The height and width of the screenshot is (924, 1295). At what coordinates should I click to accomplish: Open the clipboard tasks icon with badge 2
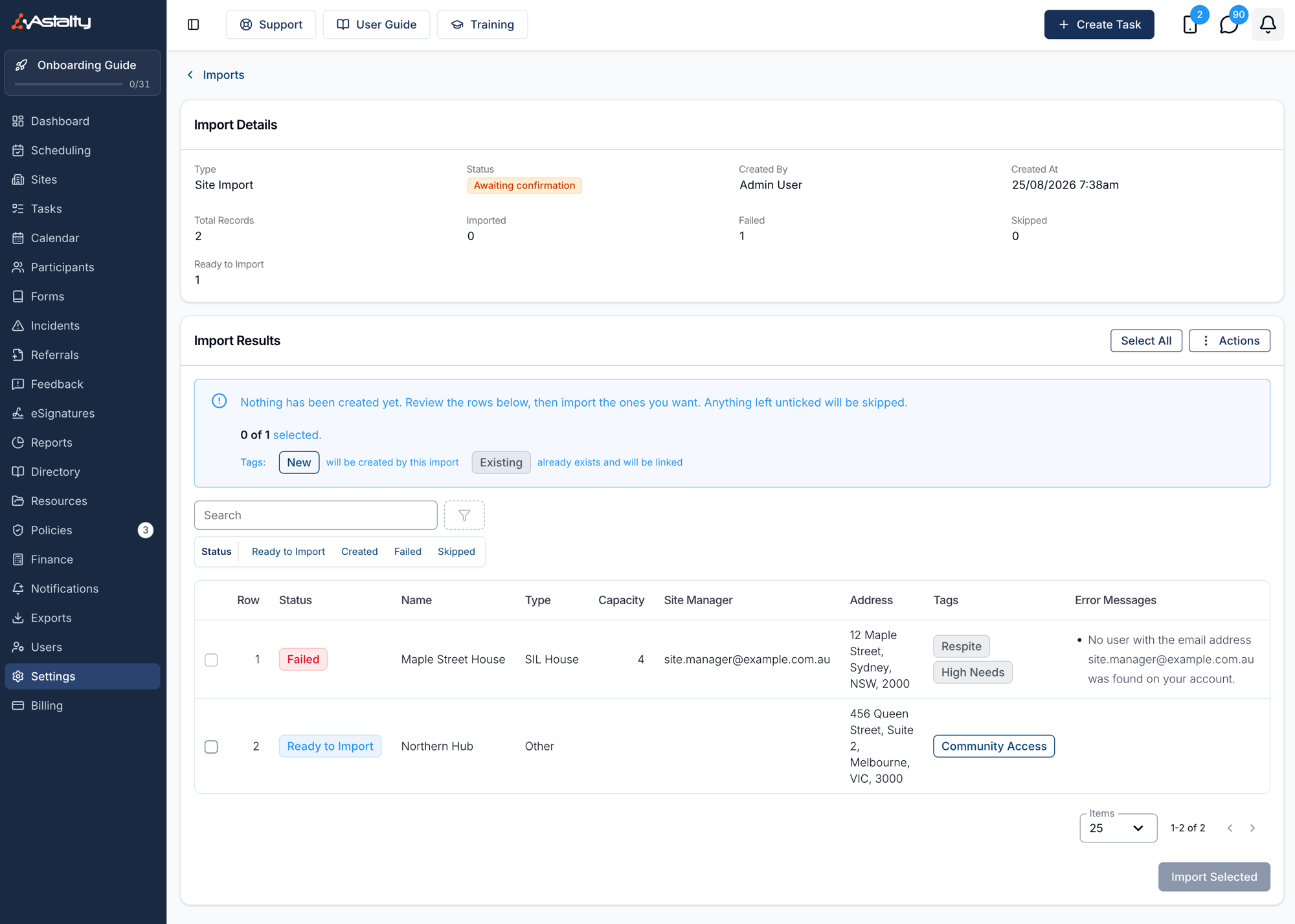(x=1190, y=25)
